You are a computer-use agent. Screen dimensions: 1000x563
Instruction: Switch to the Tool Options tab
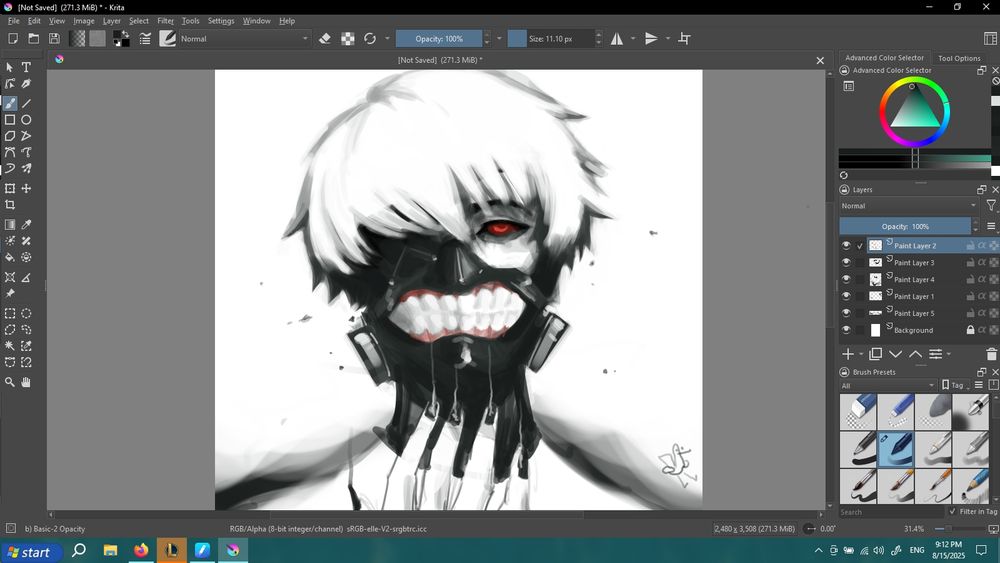(x=959, y=58)
